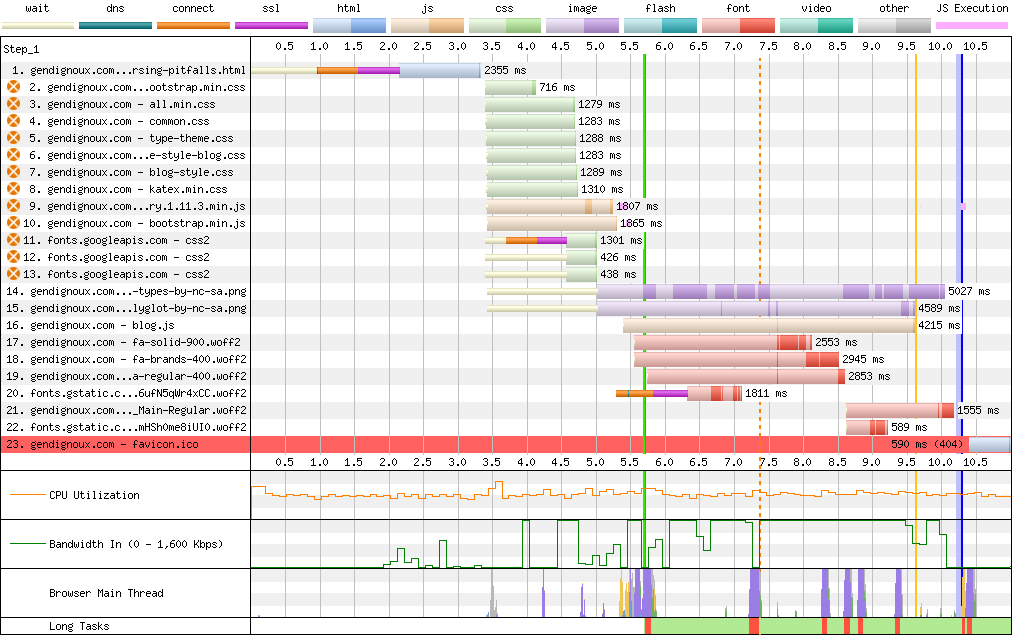The height and width of the screenshot is (635, 1012).
Task: Select the JS Execution legend swatch
Action: click(x=971, y=25)
